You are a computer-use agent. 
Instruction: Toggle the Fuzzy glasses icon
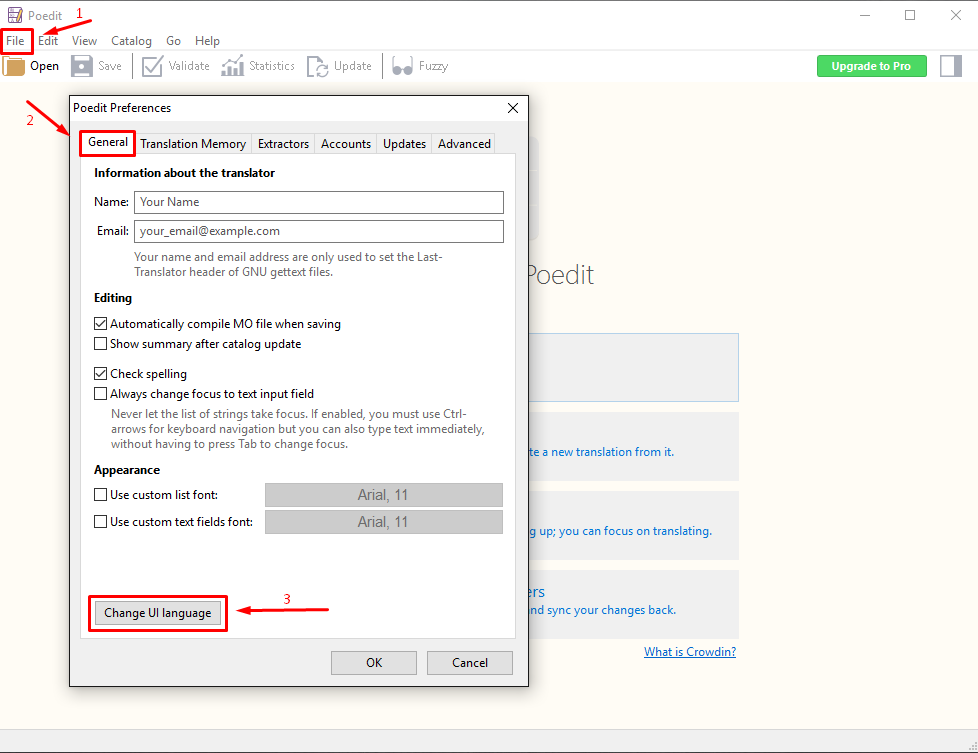point(402,66)
